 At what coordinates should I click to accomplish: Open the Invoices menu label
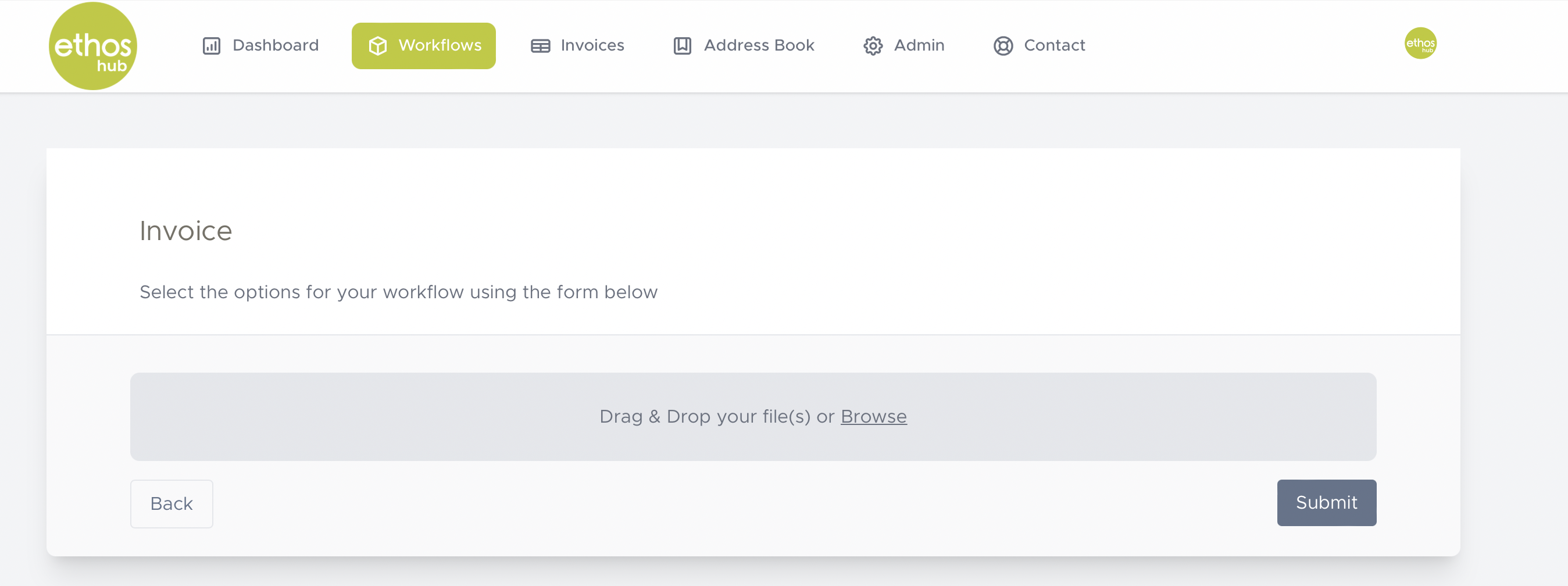pos(592,45)
